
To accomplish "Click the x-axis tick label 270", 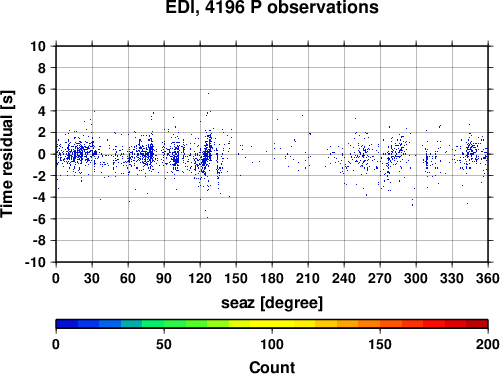I will pos(380,278).
